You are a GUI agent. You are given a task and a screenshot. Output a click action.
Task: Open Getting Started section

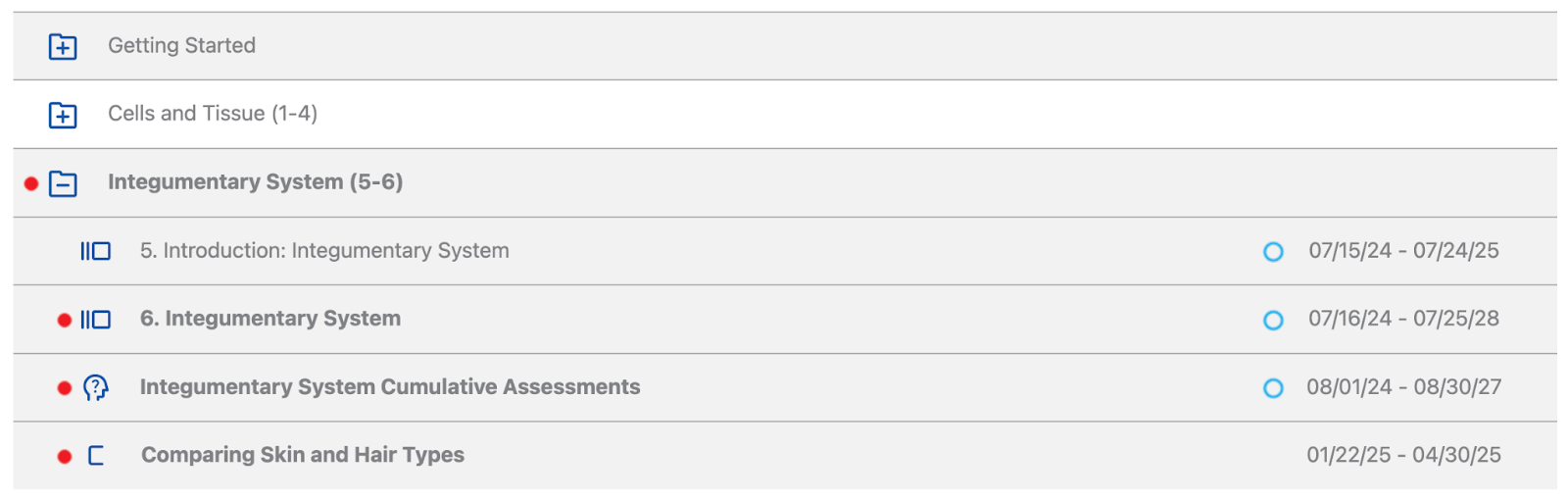(x=181, y=45)
